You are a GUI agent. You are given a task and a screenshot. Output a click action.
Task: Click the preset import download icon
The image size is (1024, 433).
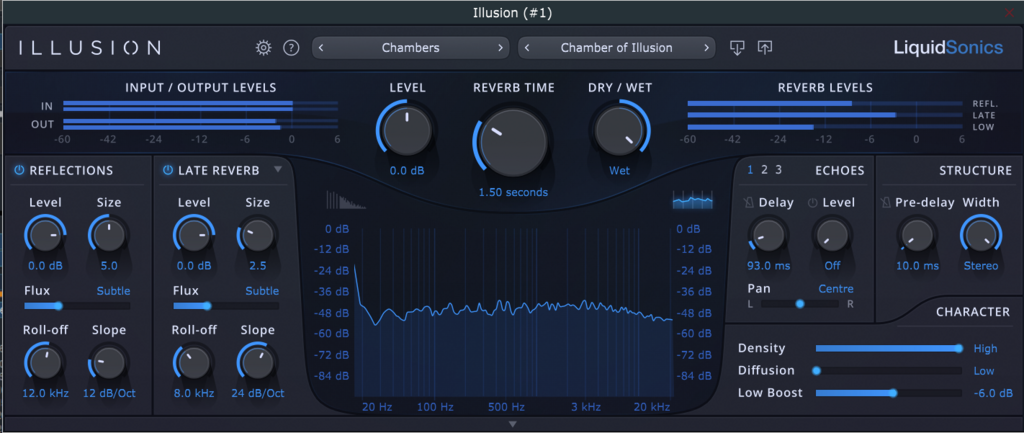tap(737, 48)
